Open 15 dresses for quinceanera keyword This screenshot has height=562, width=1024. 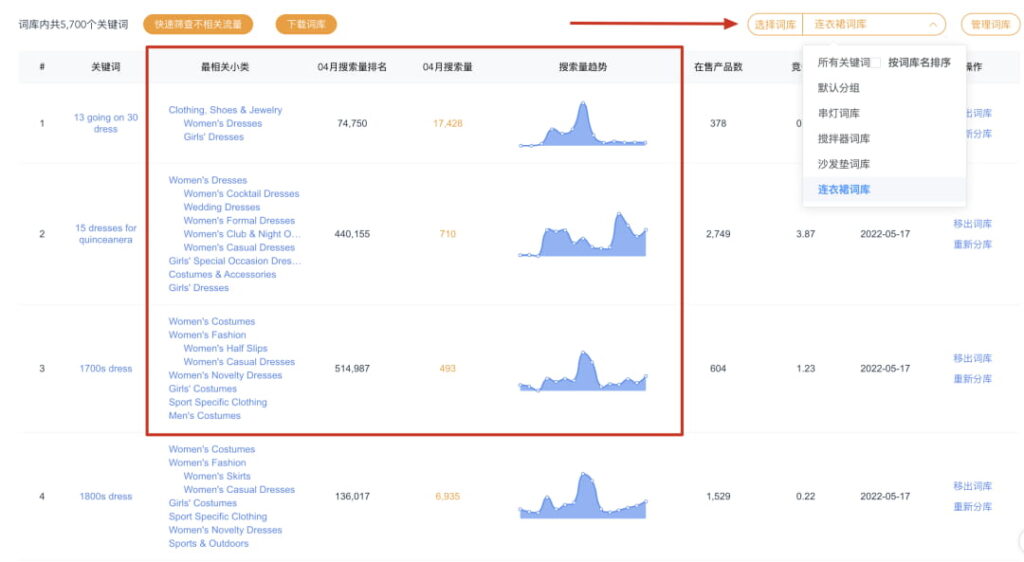106,234
